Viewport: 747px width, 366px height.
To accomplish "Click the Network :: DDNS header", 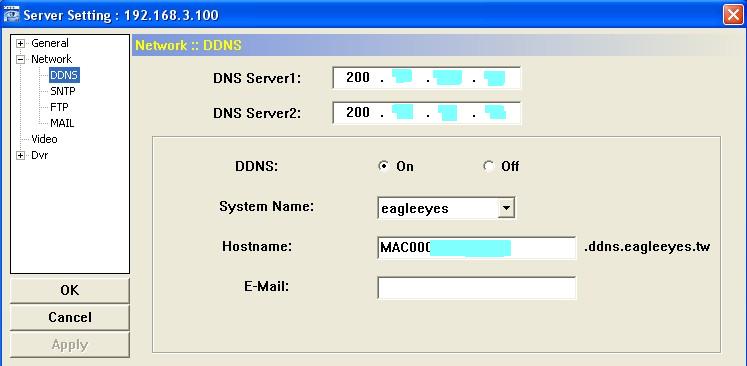I will pos(189,45).
